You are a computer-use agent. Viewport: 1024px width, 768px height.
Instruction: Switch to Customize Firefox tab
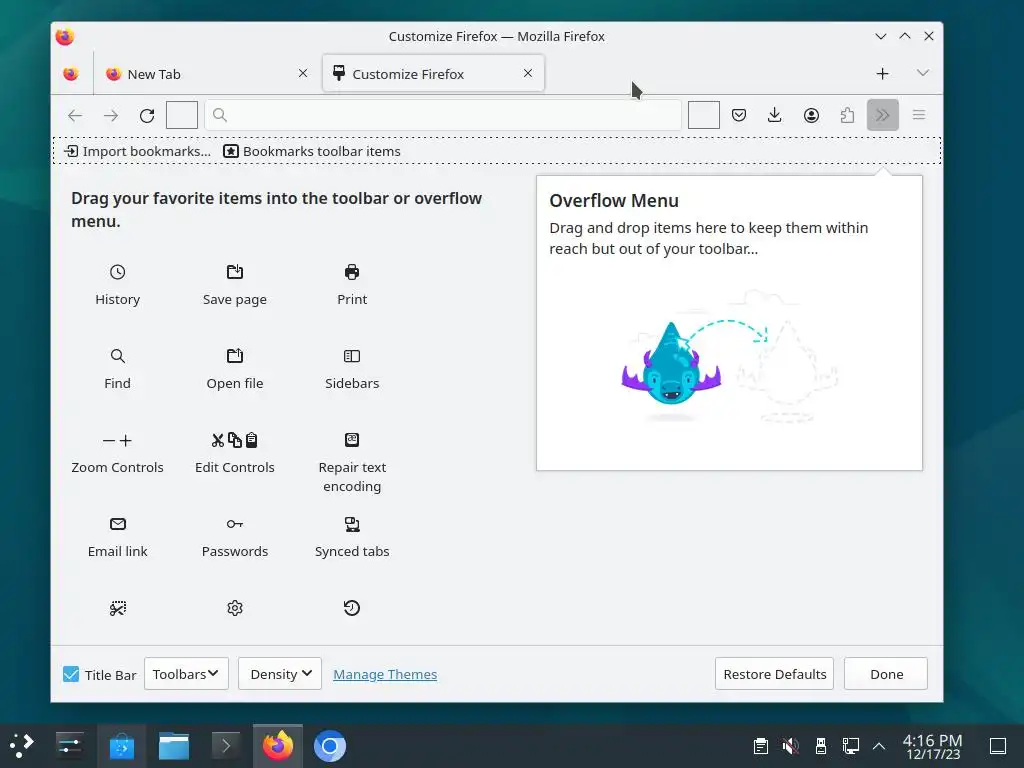pyautogui.click(x=433, y=74)
